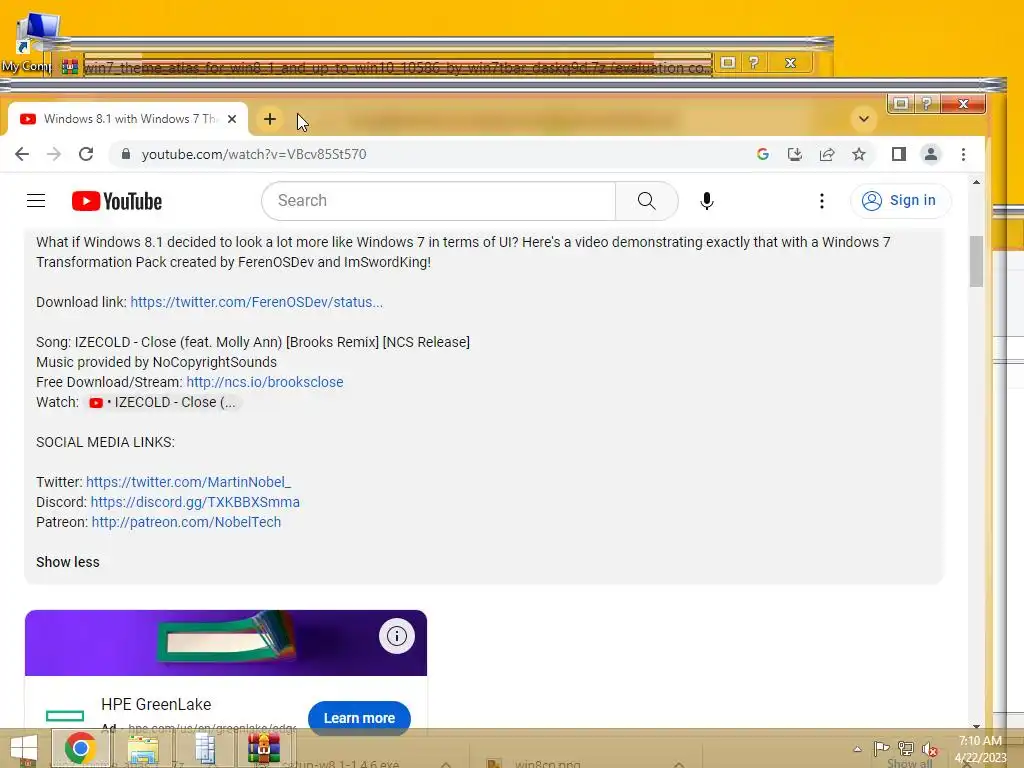Click the muted volume tray icon
The height and width of the screenshot is (768, 1024).
pos(929,749)
